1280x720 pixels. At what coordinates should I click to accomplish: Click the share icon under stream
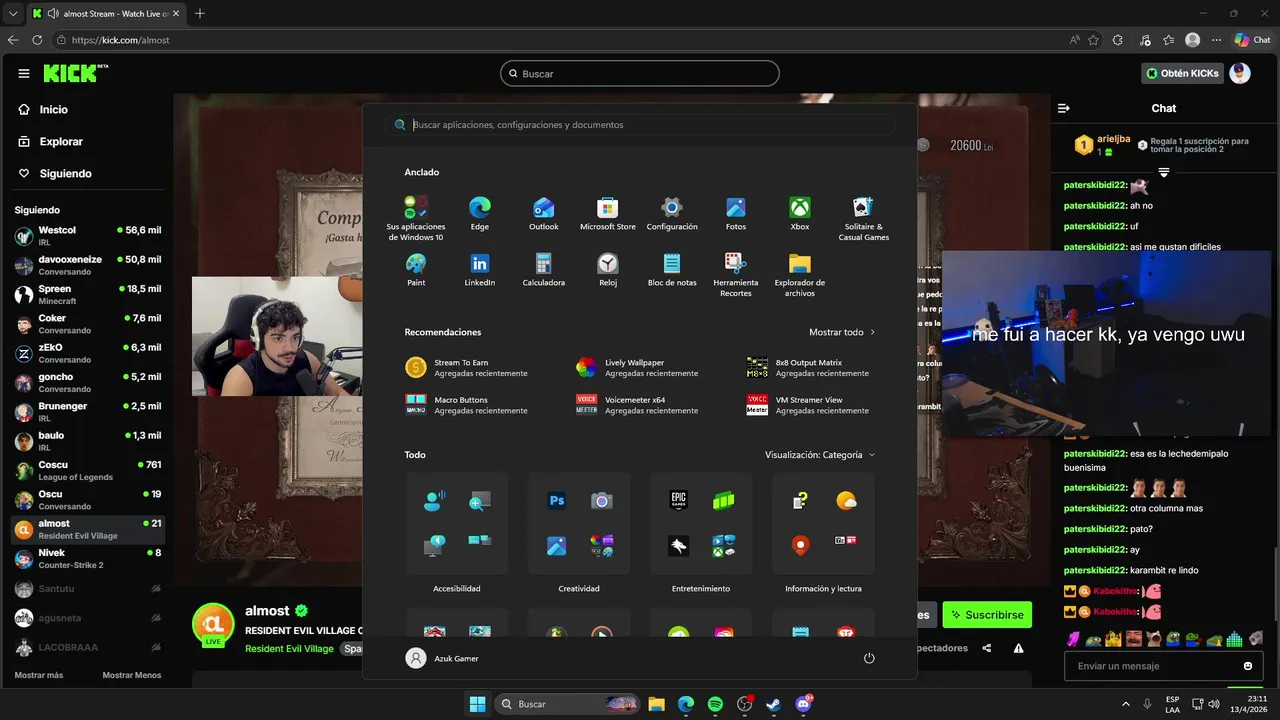[987, 648]
